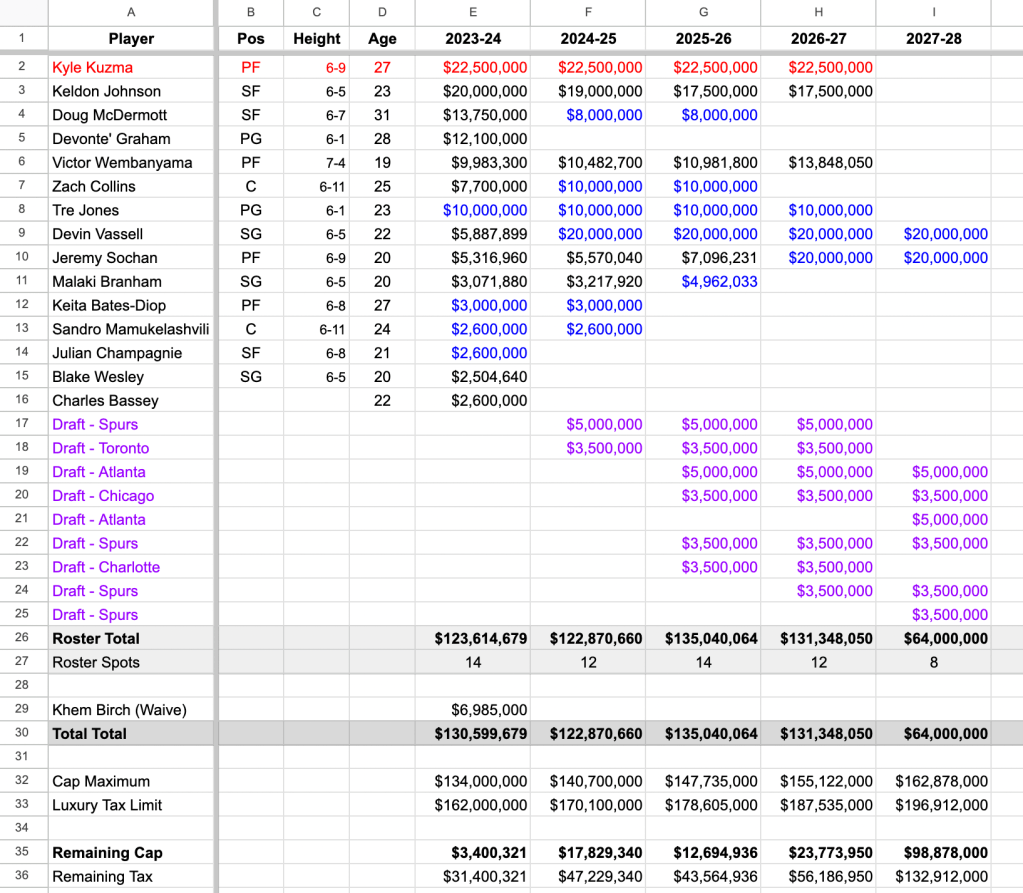
Task: Select the column A header
Action: (x=131, y=12)
